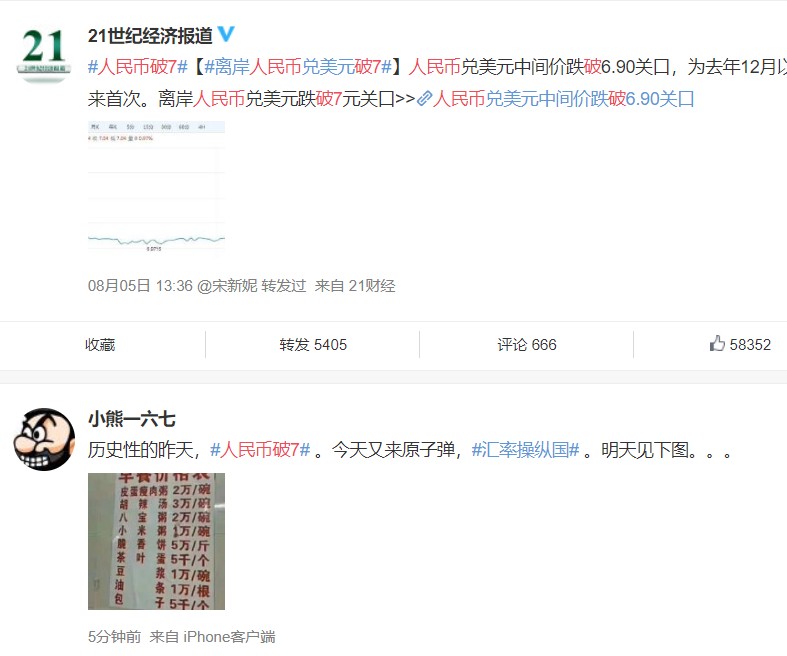This screenshot has width=787, height=656.
Task: Follow the 人民币兑美元中间价跌破6.90关口 link
Action: click(x=563, y=99)
